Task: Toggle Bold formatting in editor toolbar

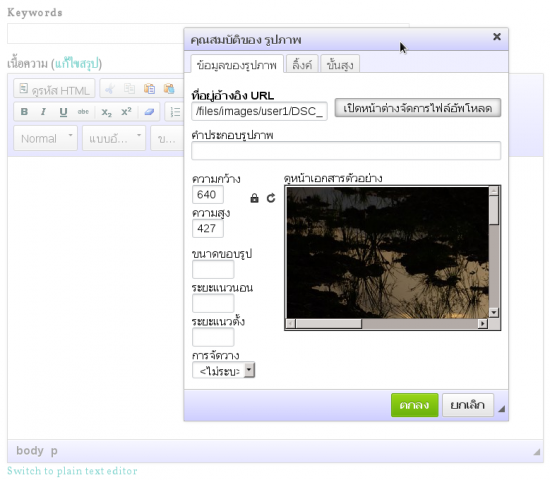Action: [x=24, y=112]
